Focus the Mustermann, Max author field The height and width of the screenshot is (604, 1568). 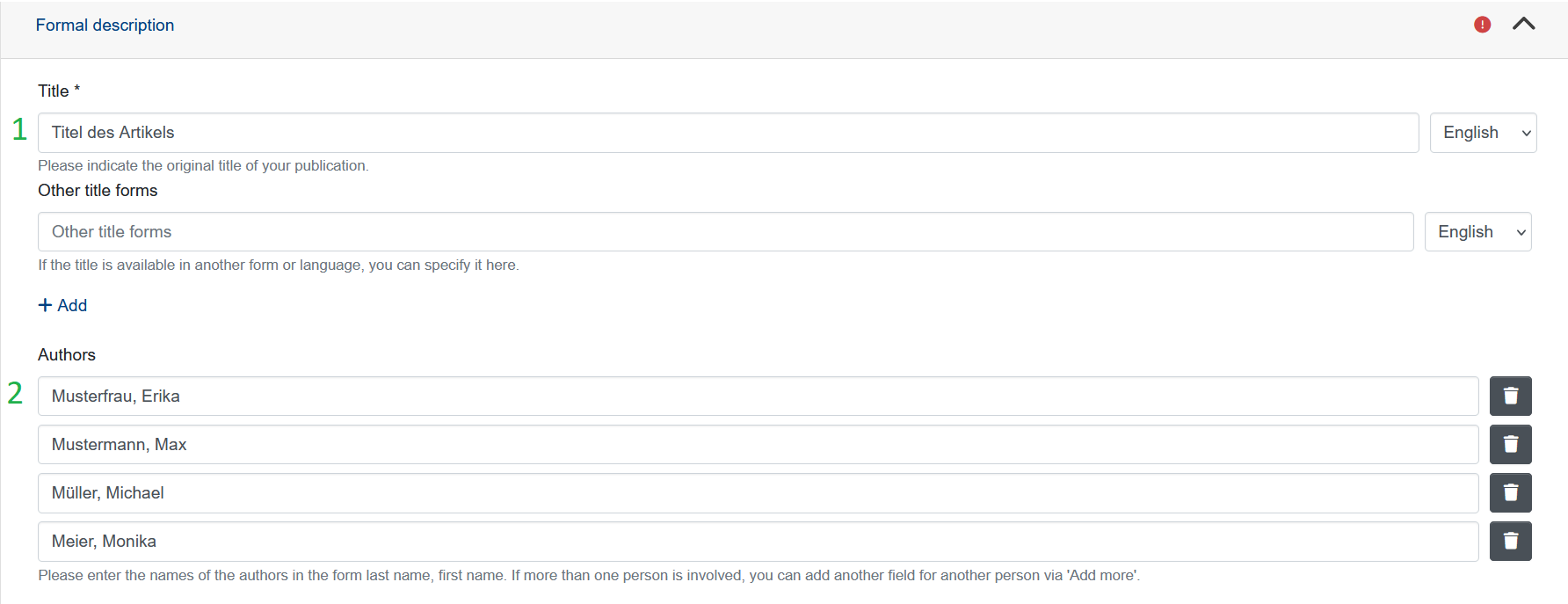pos(758,445)
